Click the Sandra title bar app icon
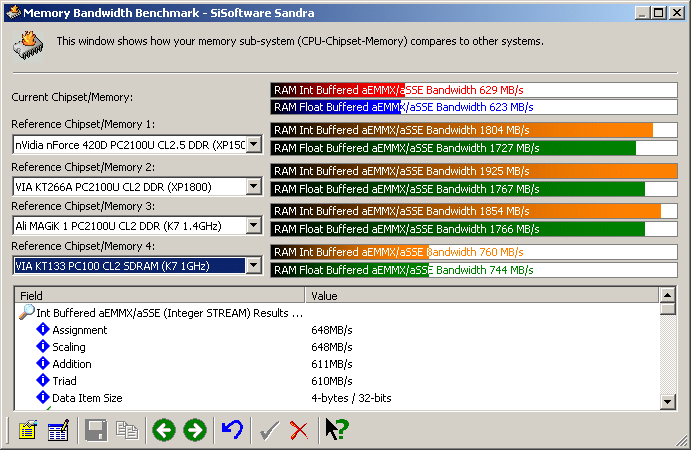Screen dimensions: 691x450 click(13, 12)
